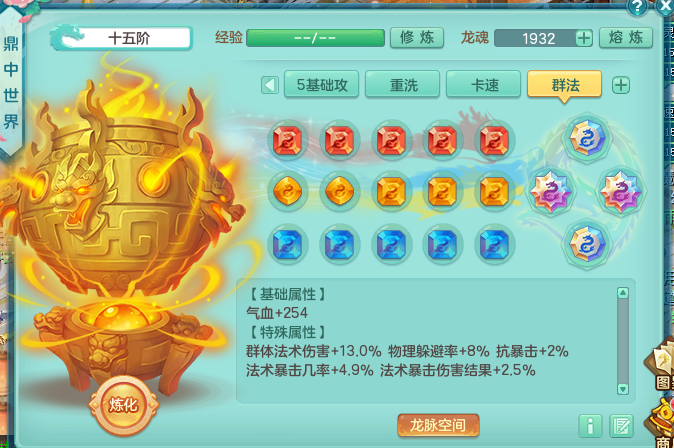Add 龙魂 with the plus button
The image size is (674, 448).
pos(584,38)
